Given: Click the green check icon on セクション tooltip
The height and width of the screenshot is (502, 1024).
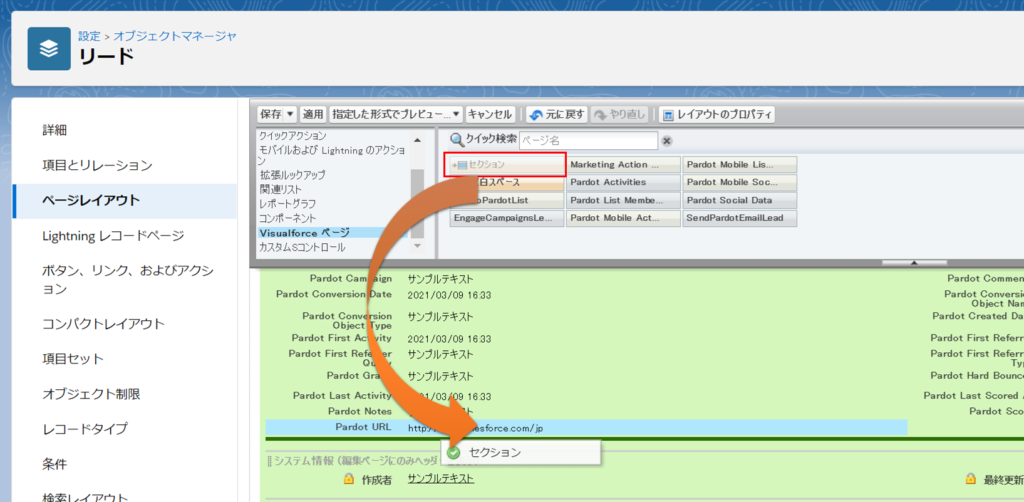Looking at the screenshot, I should point(454,452).
